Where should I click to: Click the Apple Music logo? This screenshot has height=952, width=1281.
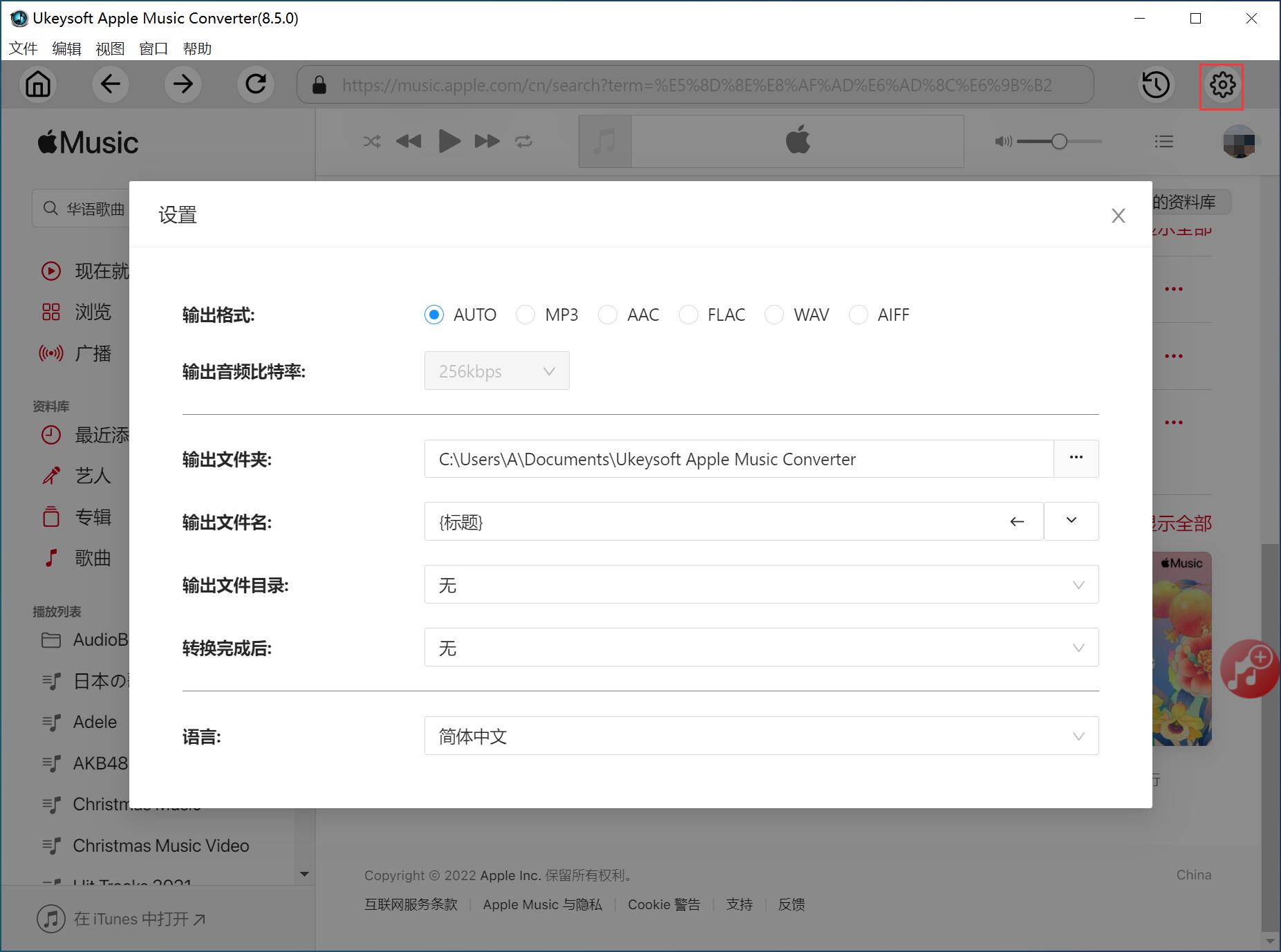point(88,142)
